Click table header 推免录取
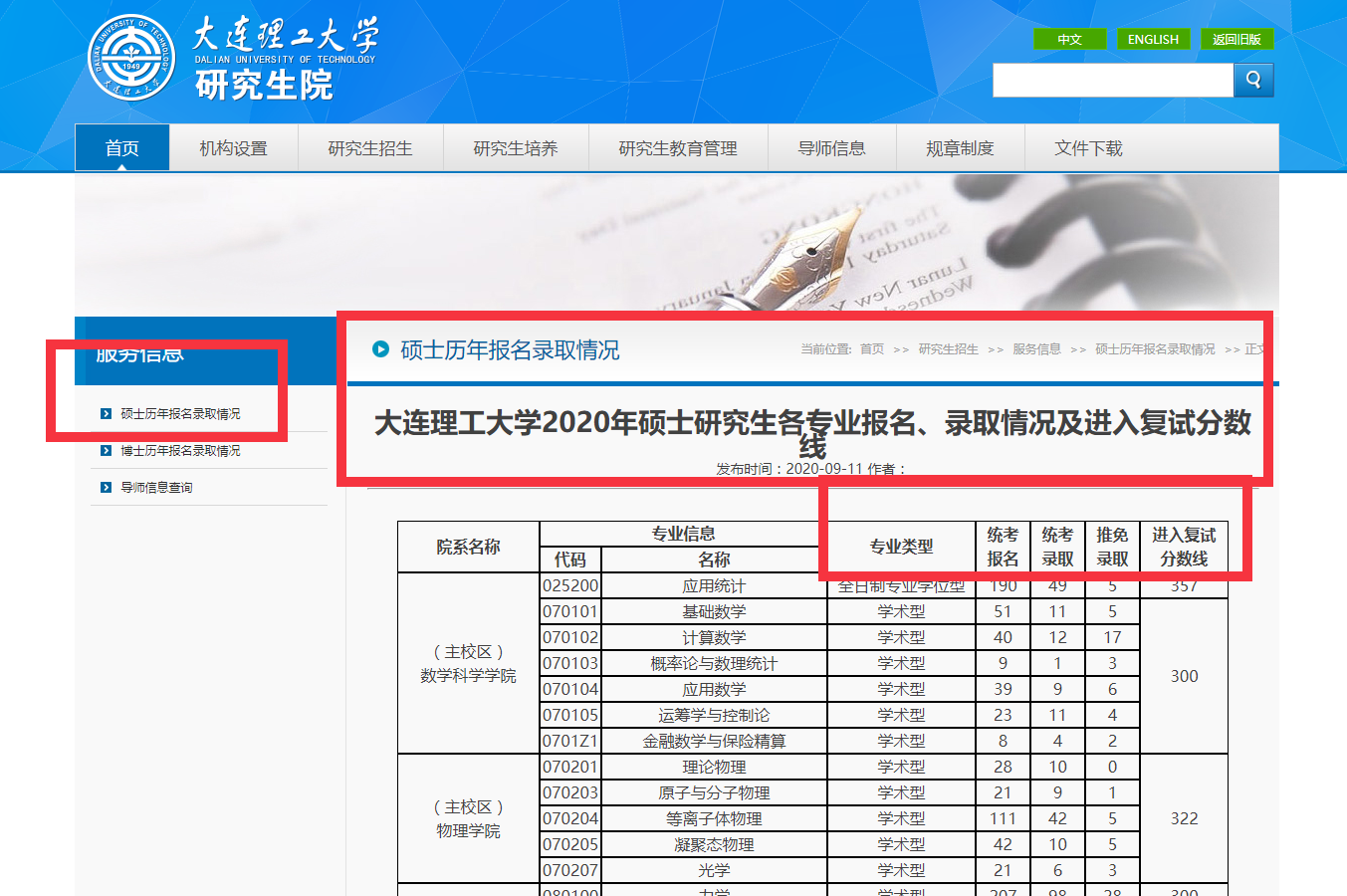This screenshot has width=1347, height=896. coord(1112,547)
